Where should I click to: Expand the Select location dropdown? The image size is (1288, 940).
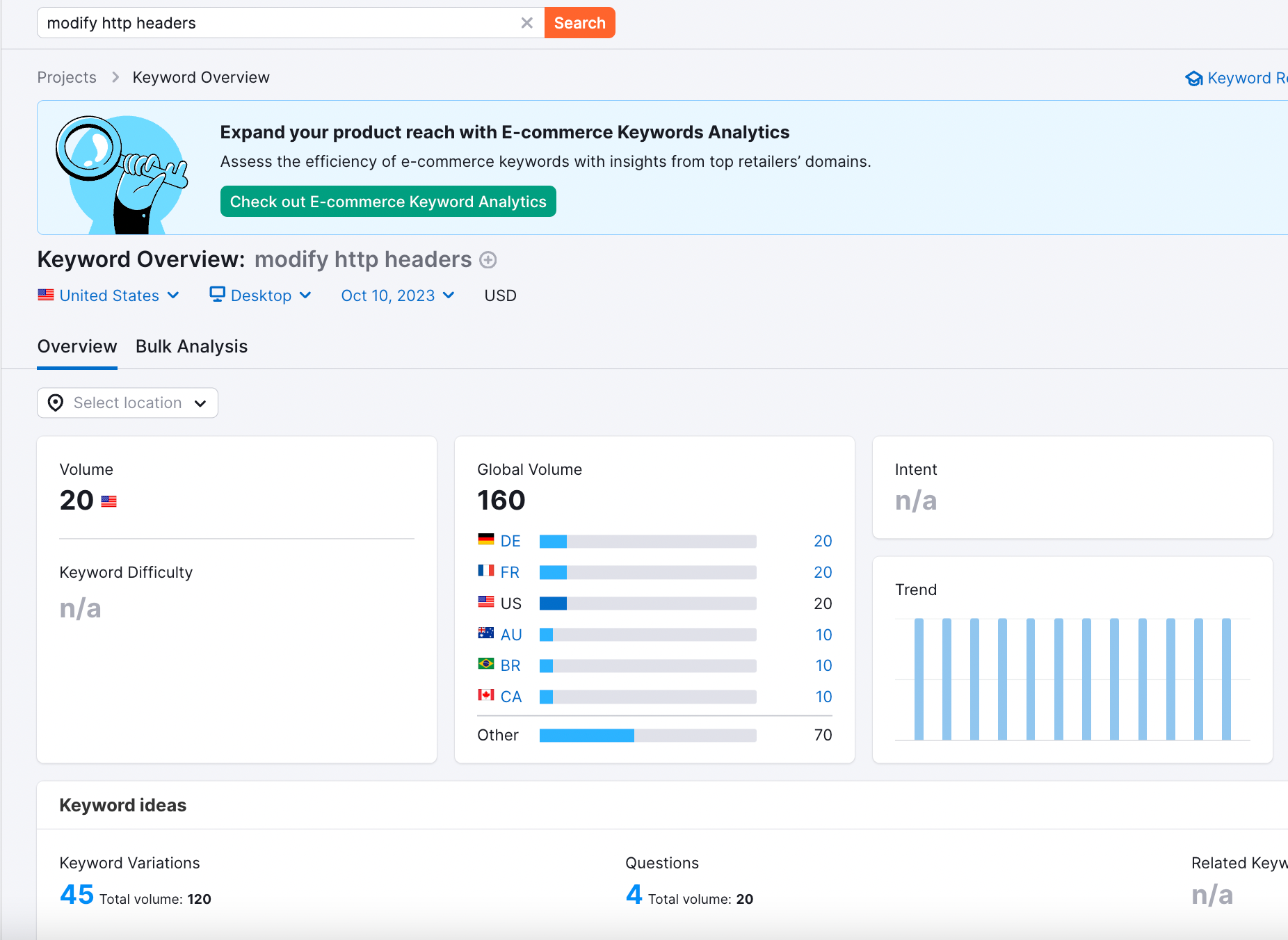point(127,403)
